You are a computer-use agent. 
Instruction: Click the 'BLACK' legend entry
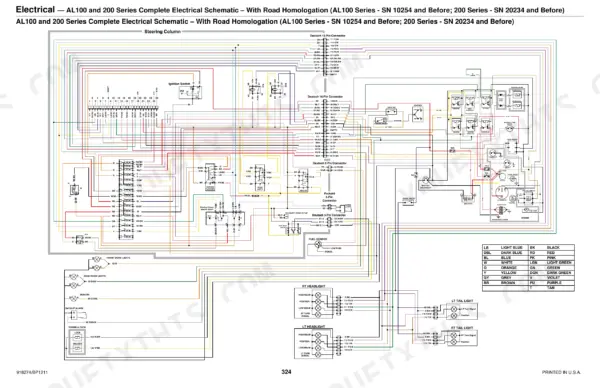tap(553, 248)
